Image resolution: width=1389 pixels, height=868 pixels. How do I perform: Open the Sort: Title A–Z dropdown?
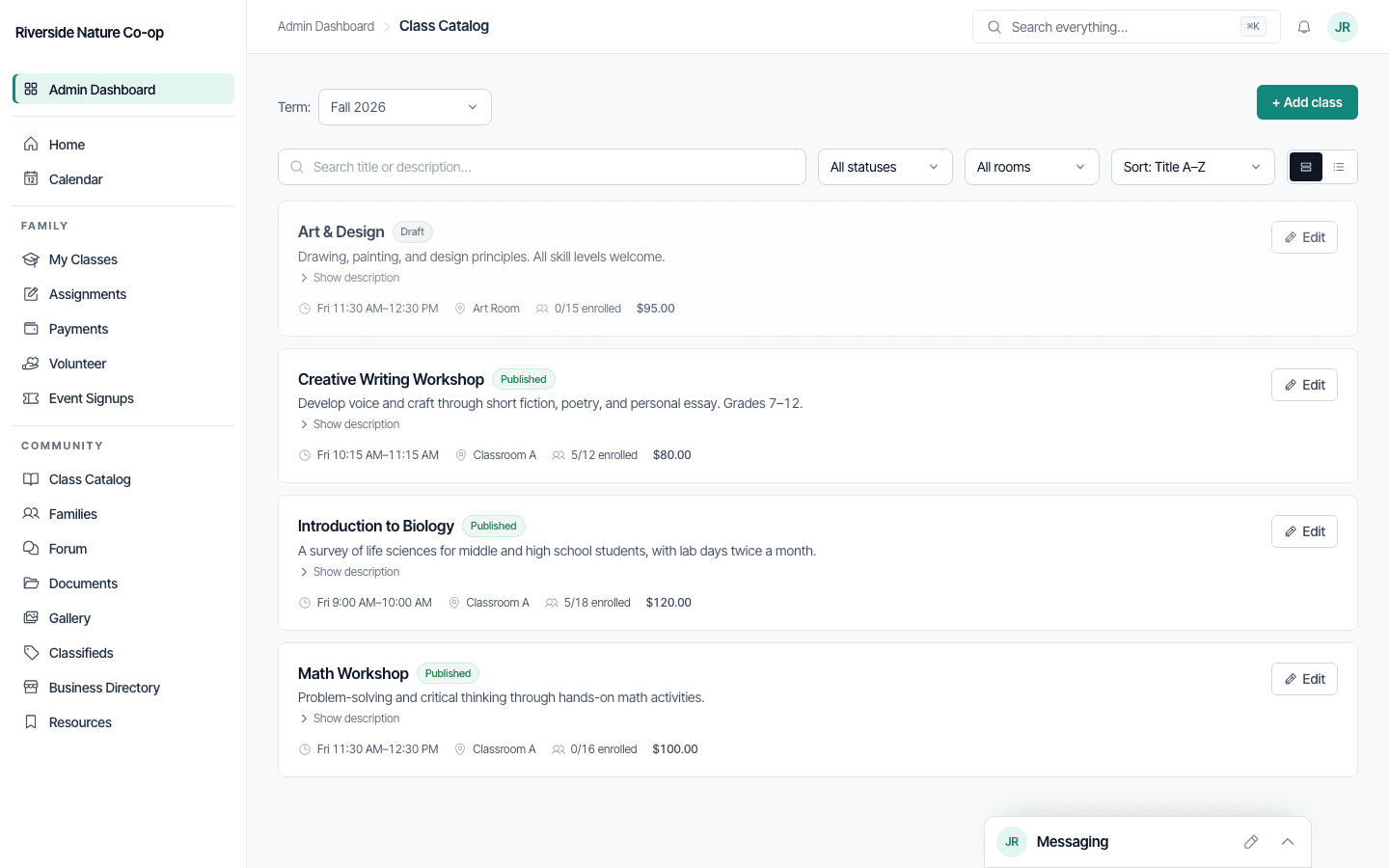[x=1193, y=167]
